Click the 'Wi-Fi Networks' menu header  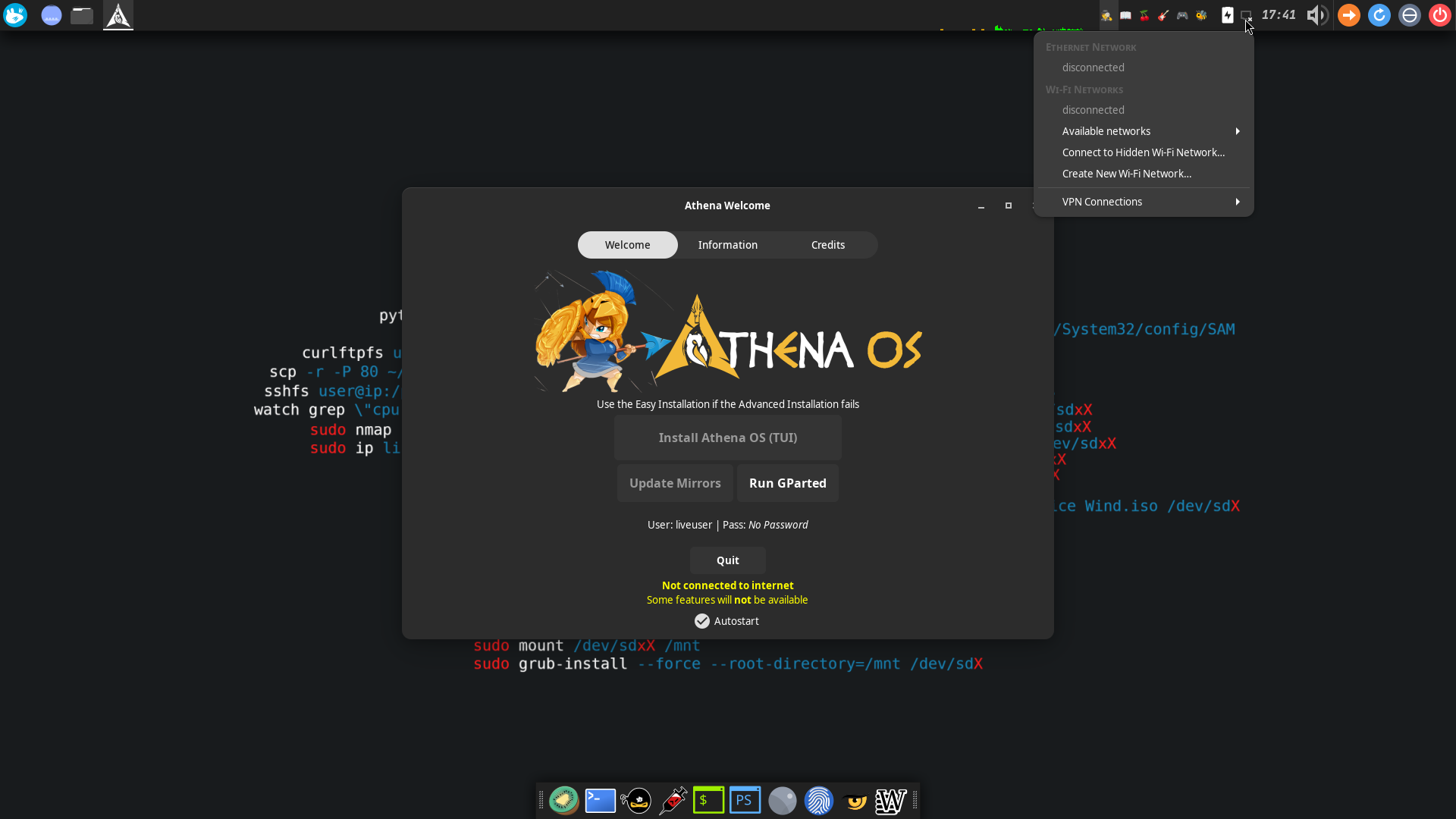[x=1084, y=89]
